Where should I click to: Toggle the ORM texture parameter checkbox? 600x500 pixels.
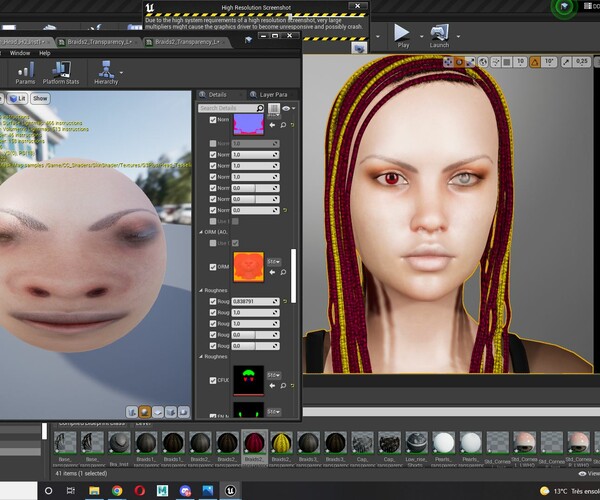213,267
